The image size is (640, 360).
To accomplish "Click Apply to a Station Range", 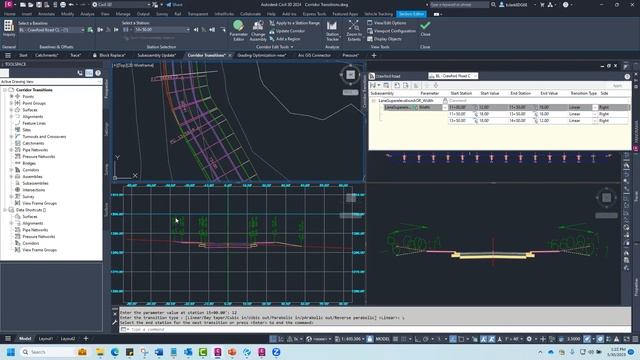I will pyautogui.click(x=295, y=23).
